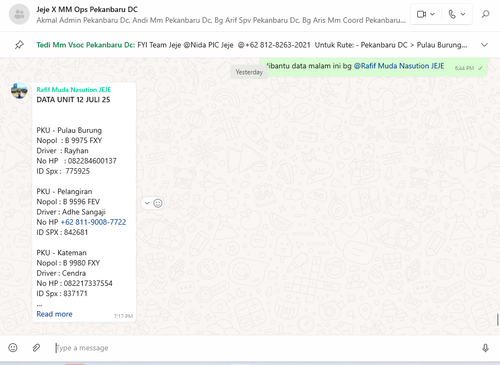This screenshot has height=365, width=500.
Task: Expand the voice call options chevron
Action: click(463, 14)
